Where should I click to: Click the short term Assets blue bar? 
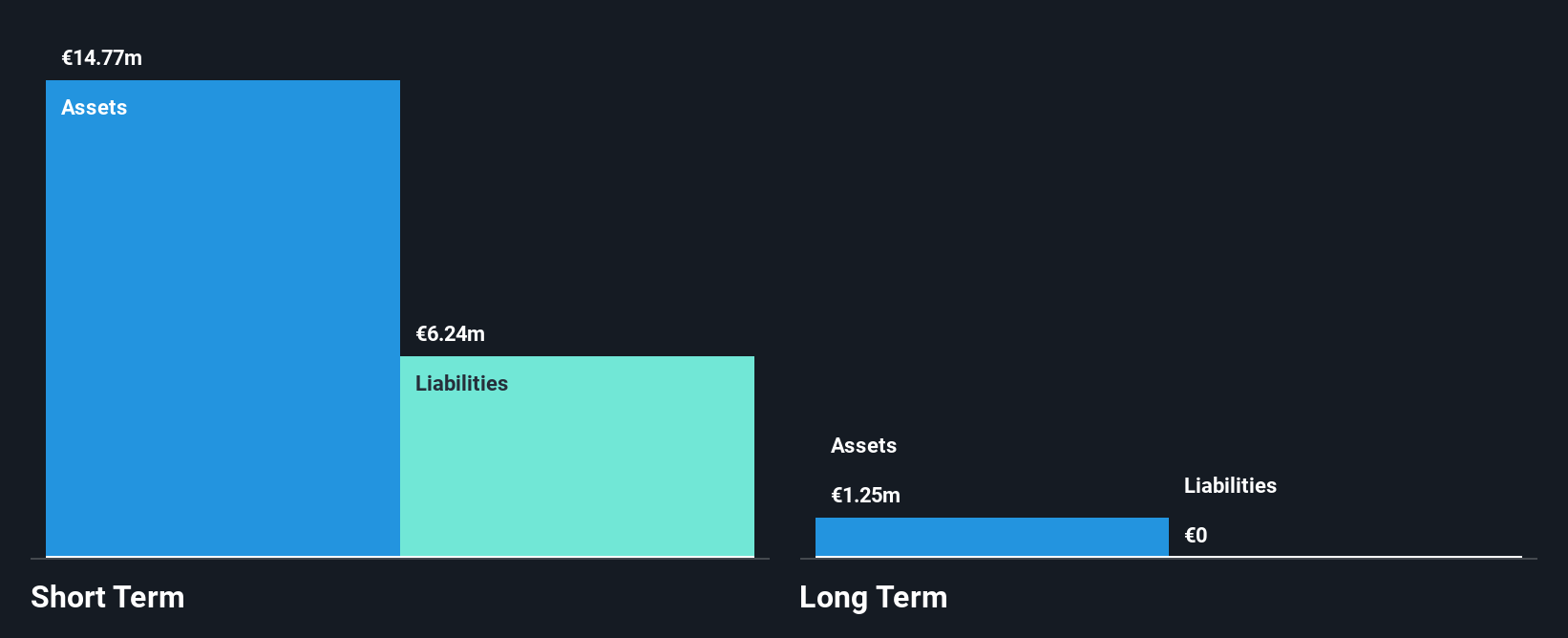222,318
